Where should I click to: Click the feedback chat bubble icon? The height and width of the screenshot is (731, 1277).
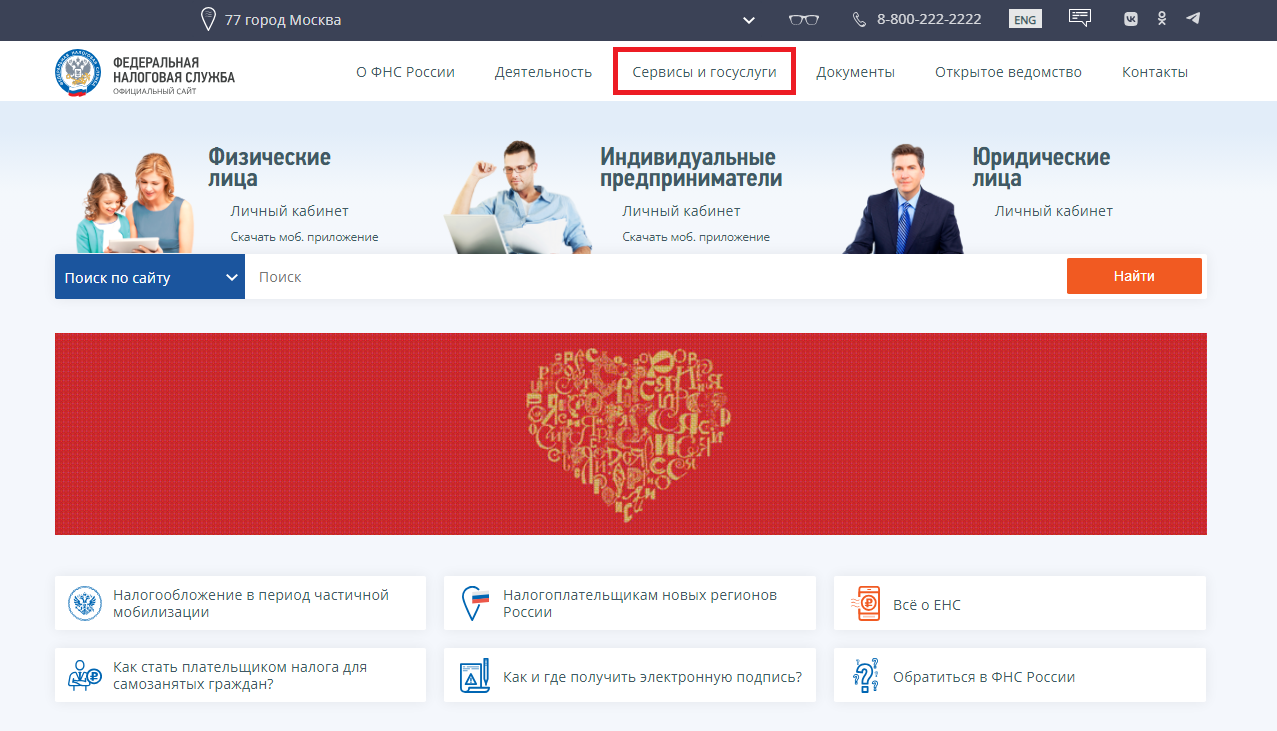tap(1079, 19)
